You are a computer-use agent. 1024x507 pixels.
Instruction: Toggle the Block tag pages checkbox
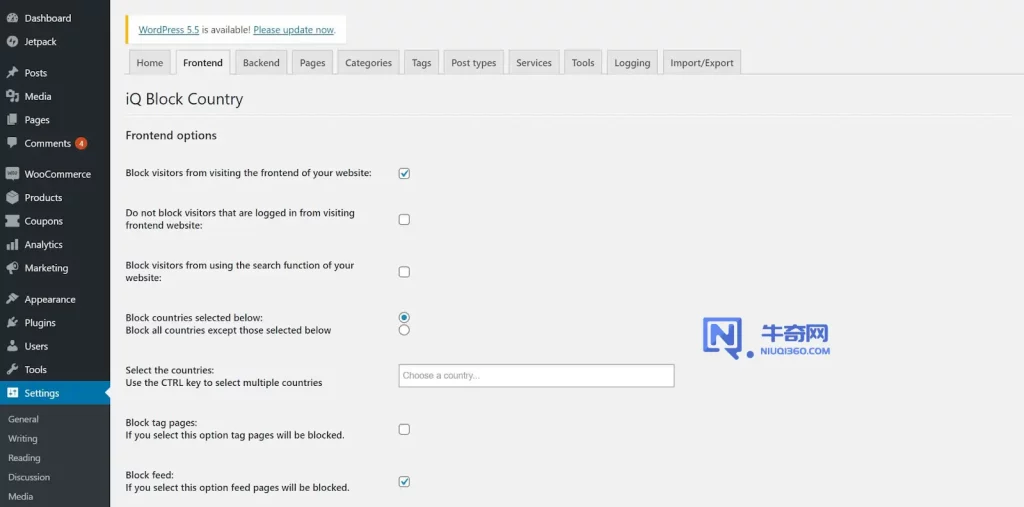pyautogui.click(x=404, y=429)
